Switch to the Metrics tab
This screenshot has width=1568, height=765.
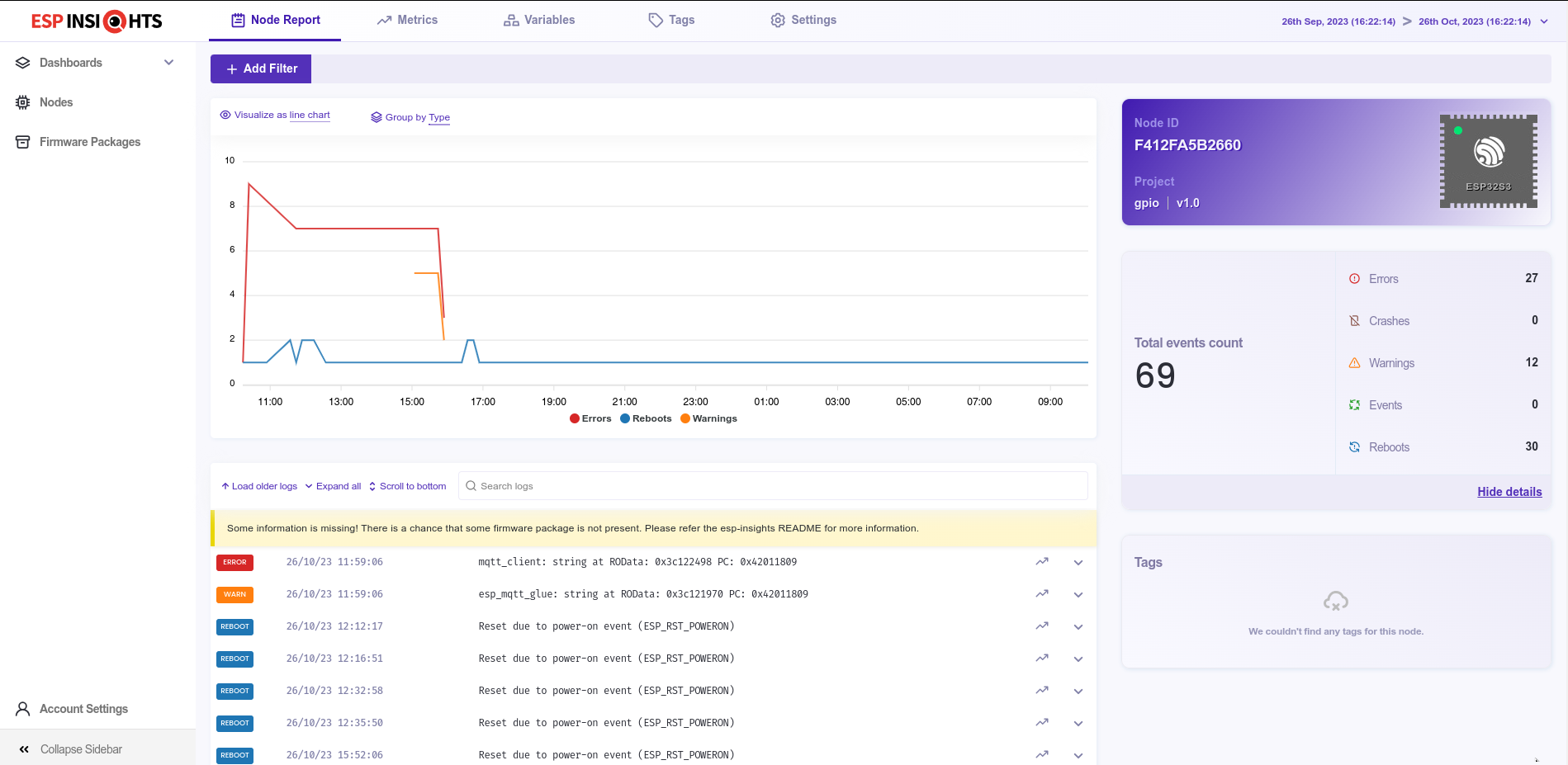pos(407,20)
